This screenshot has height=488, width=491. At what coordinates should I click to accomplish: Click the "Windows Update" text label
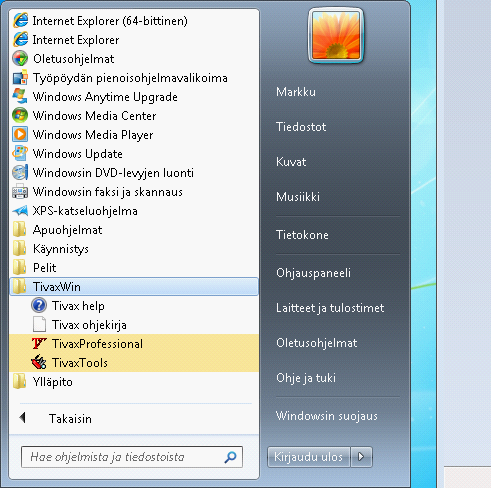tap(78, 154)
